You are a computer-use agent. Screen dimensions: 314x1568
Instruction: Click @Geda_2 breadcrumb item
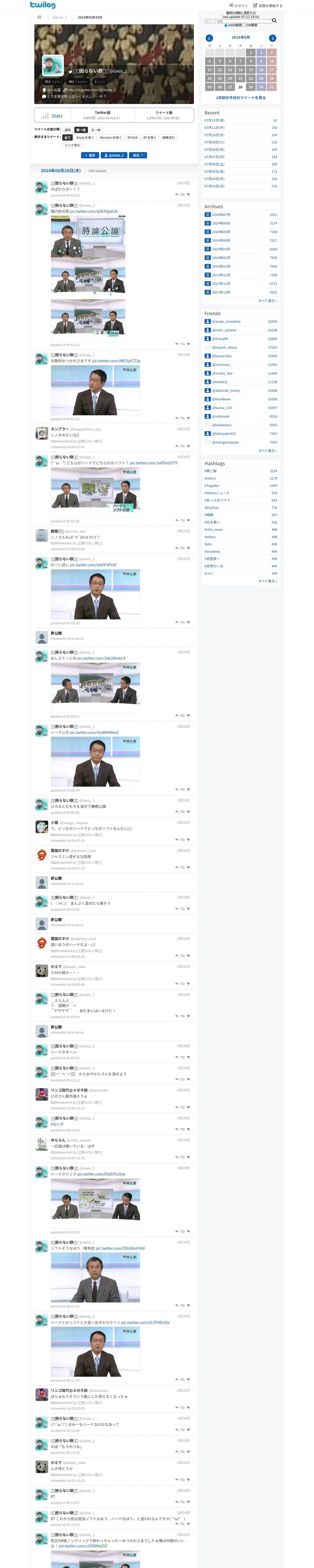point(60,17)
